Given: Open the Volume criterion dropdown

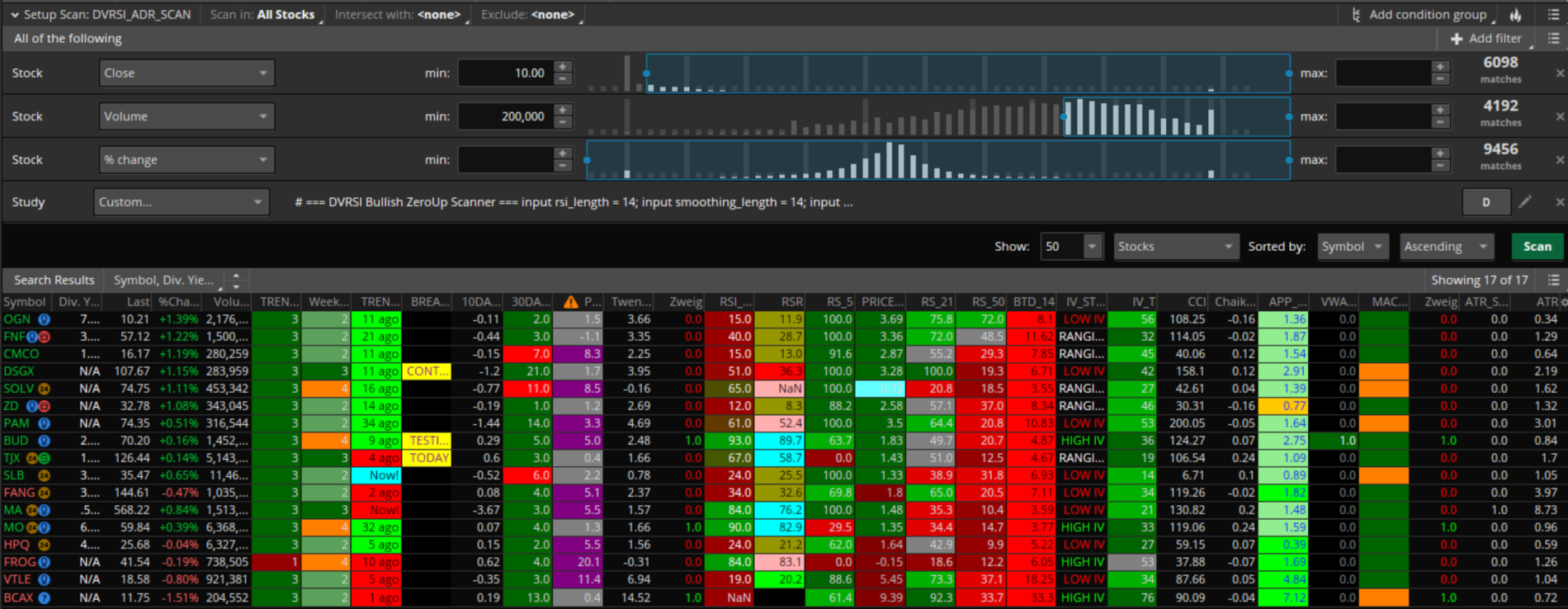Looking at the screenshot, I should click(x=187, y=116).
